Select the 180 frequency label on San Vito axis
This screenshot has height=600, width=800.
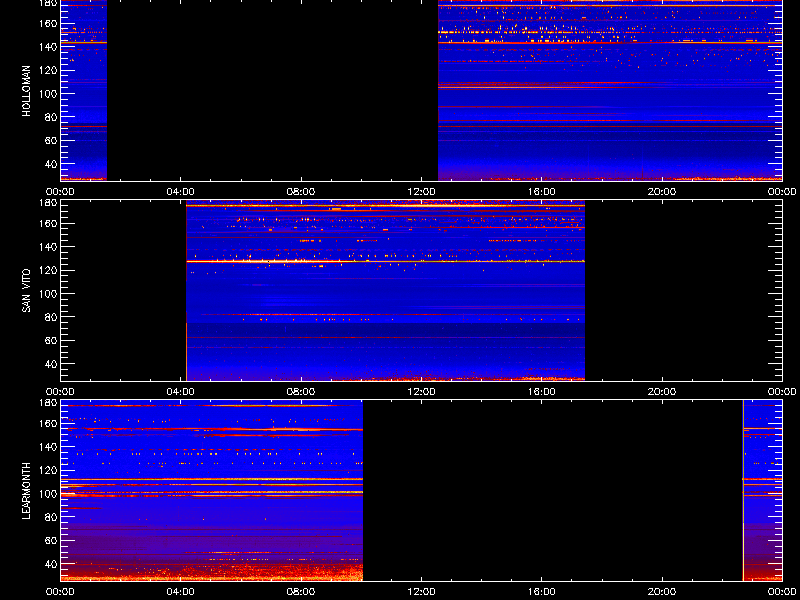coord(49,203)
